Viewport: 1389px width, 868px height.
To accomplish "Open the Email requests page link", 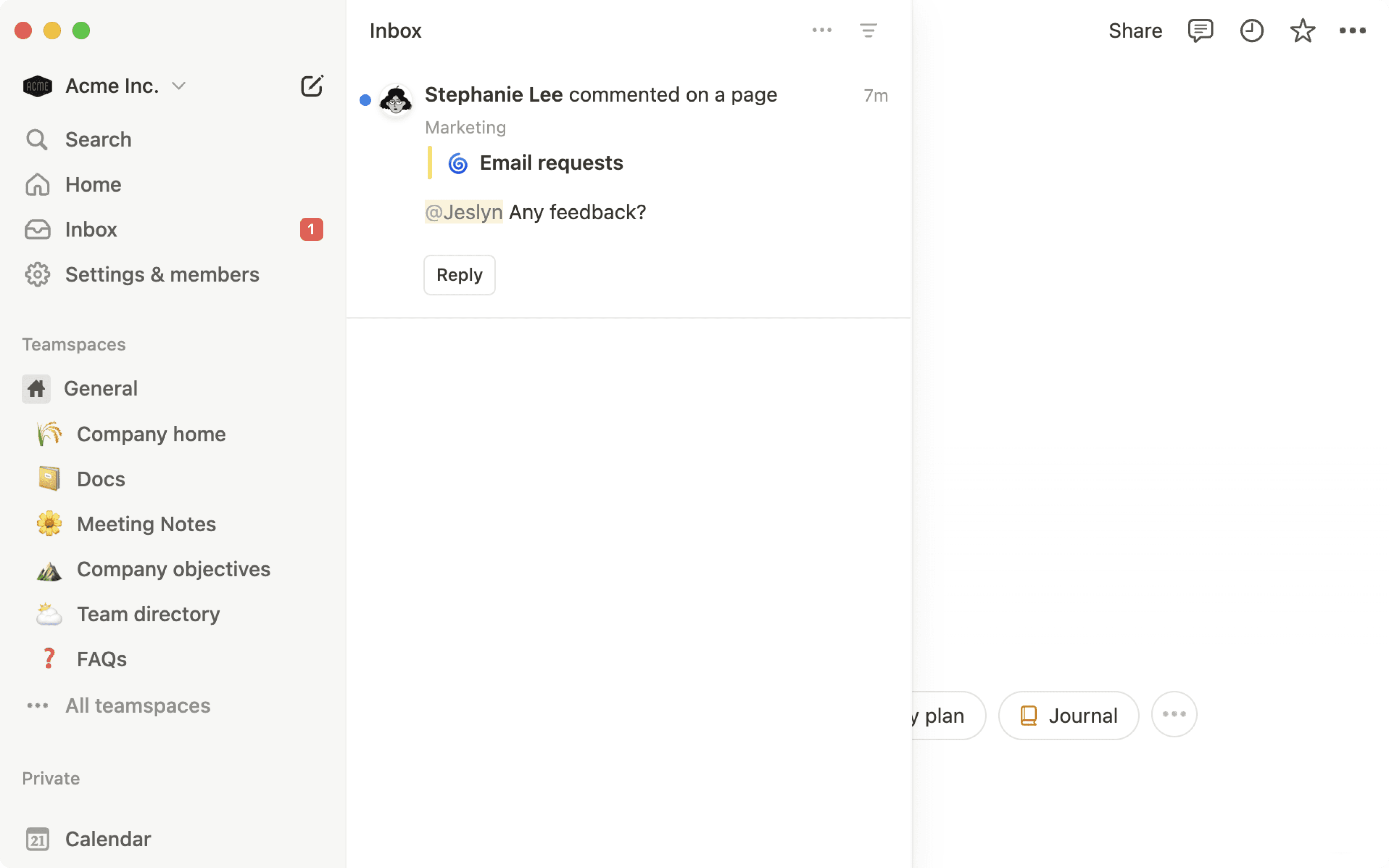I will [x=551, y=162].
